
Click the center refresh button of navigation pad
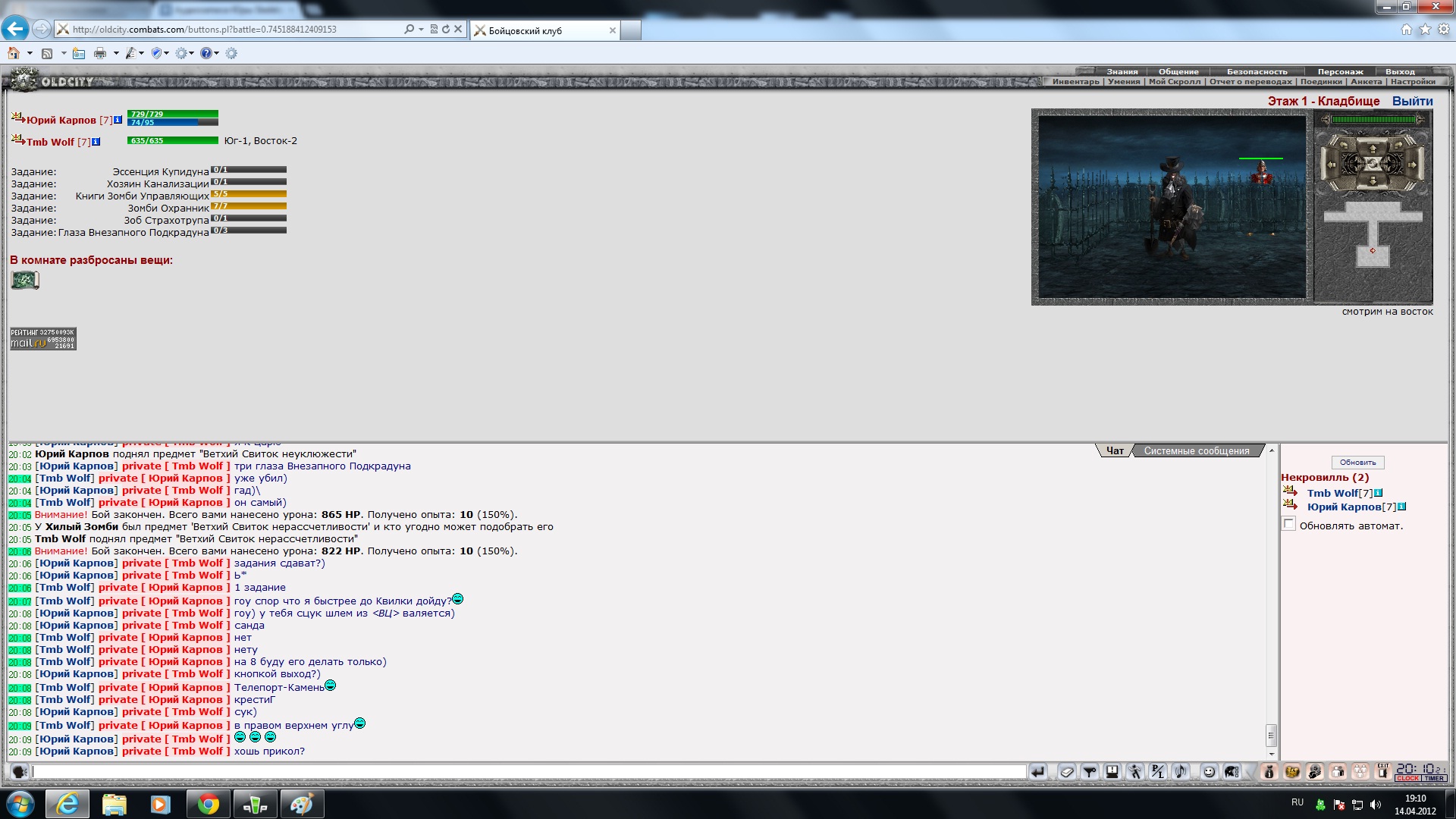click(x=1373, y=164)
